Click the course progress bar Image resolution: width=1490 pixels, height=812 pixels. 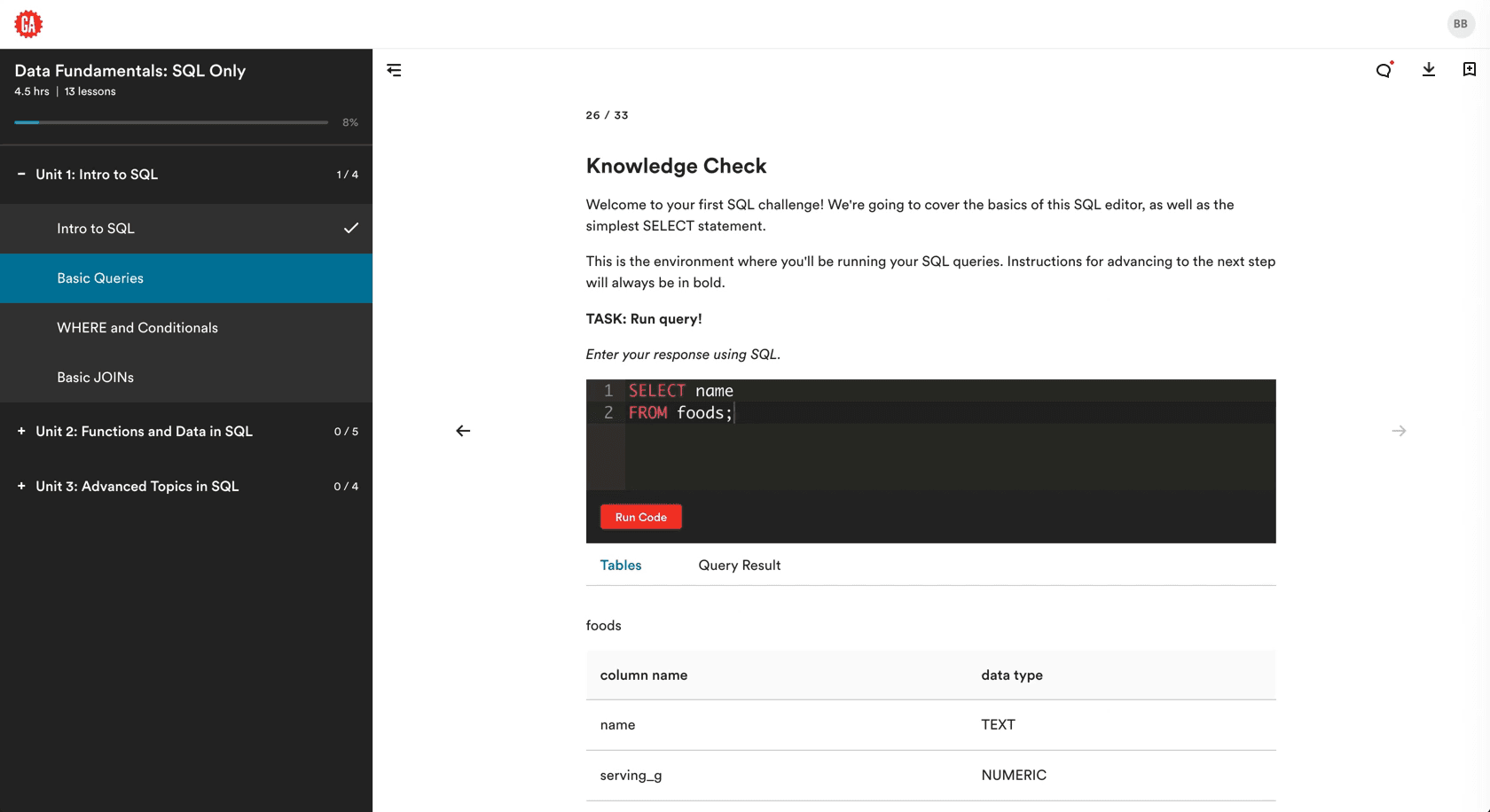click(x=171, y=122)
